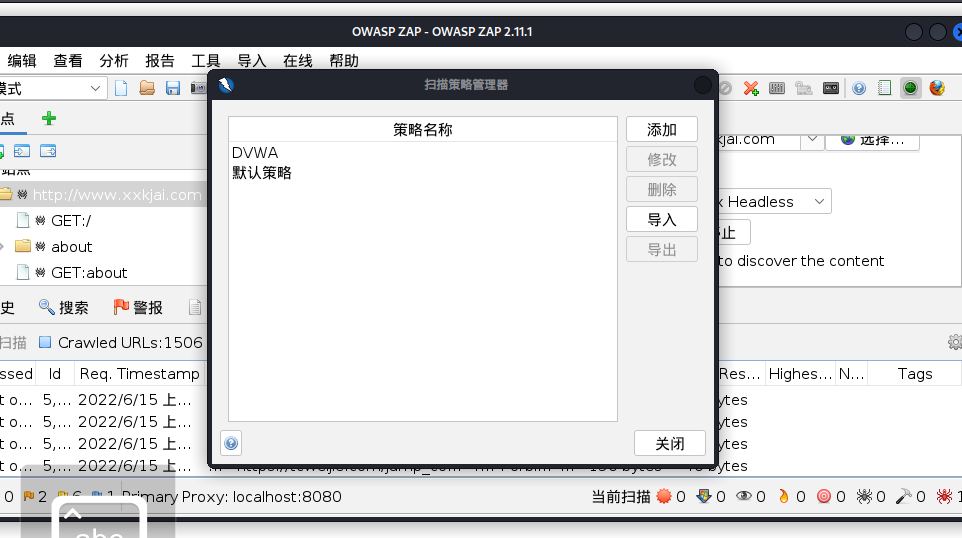The width and height of the screenshot is (962, 538).
Task: Click the gear icon above the Tags column
Action: coord(955,342)
